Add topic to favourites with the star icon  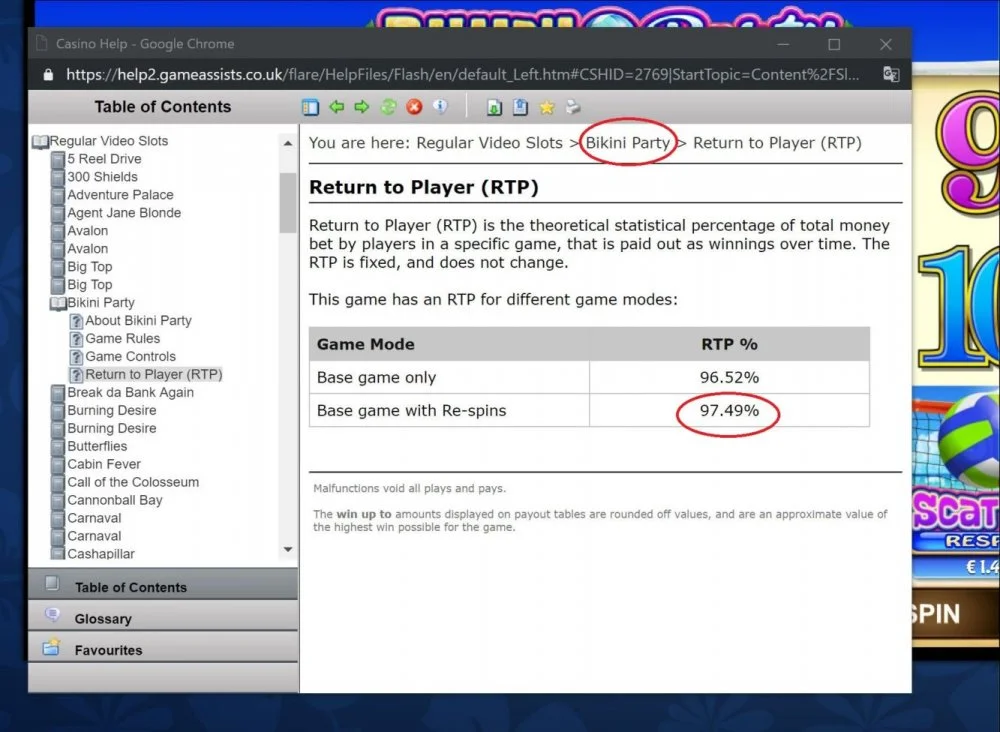coord(547,107)
